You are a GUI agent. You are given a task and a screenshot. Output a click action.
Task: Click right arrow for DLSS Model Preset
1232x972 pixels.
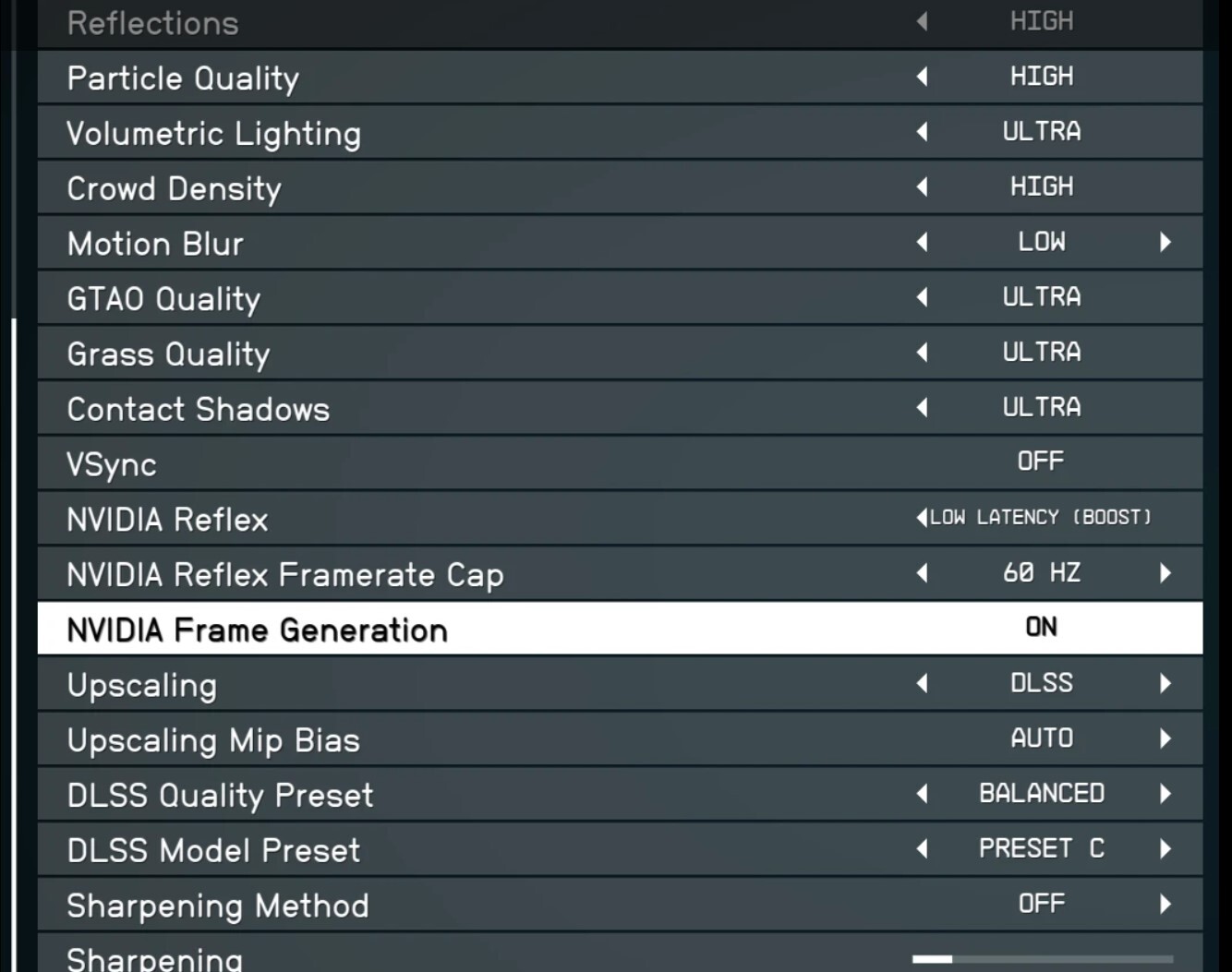coord(1166,849)
